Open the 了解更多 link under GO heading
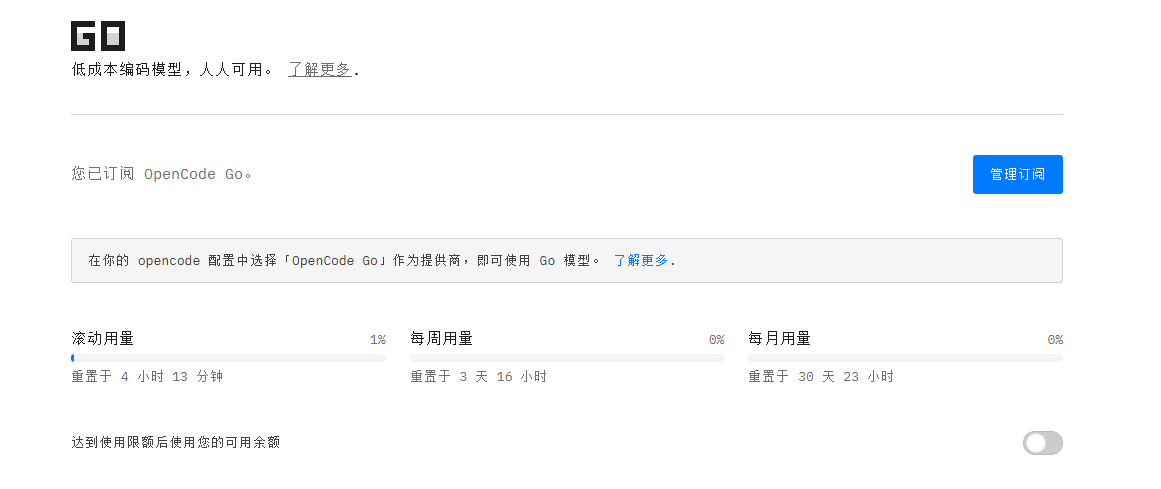 (x=319, y=70)
